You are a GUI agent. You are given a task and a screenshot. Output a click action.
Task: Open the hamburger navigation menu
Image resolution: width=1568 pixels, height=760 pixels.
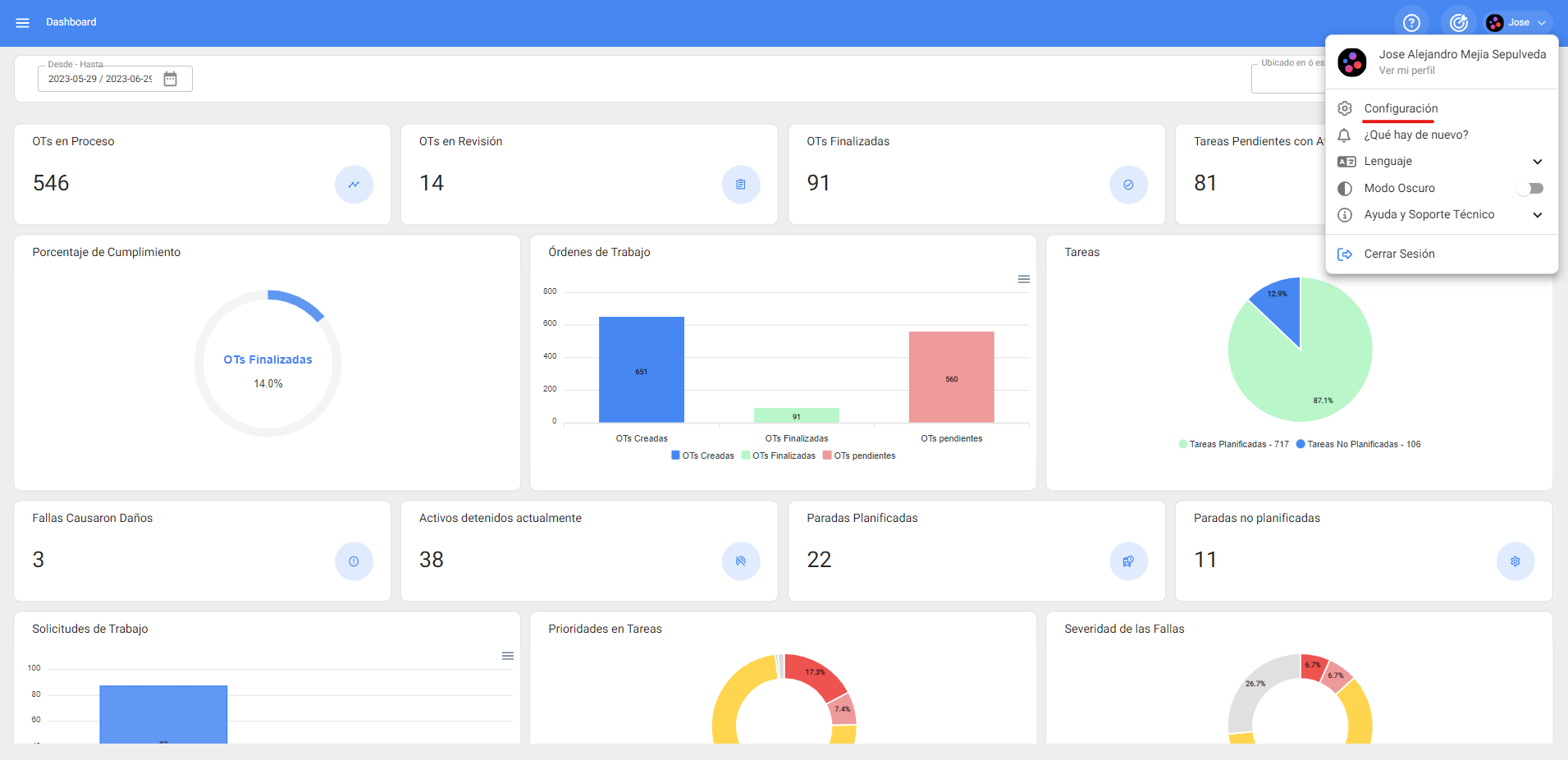tap(22, 22)
